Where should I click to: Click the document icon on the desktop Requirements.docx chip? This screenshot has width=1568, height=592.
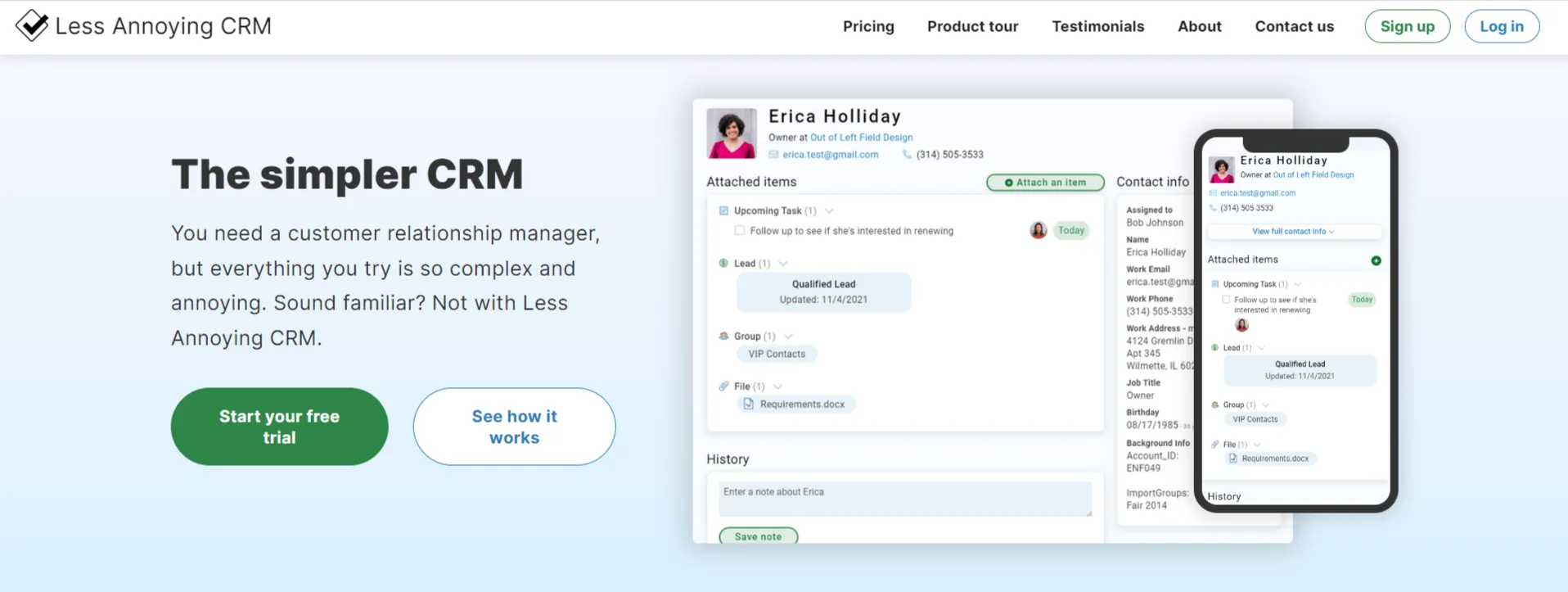748,404
